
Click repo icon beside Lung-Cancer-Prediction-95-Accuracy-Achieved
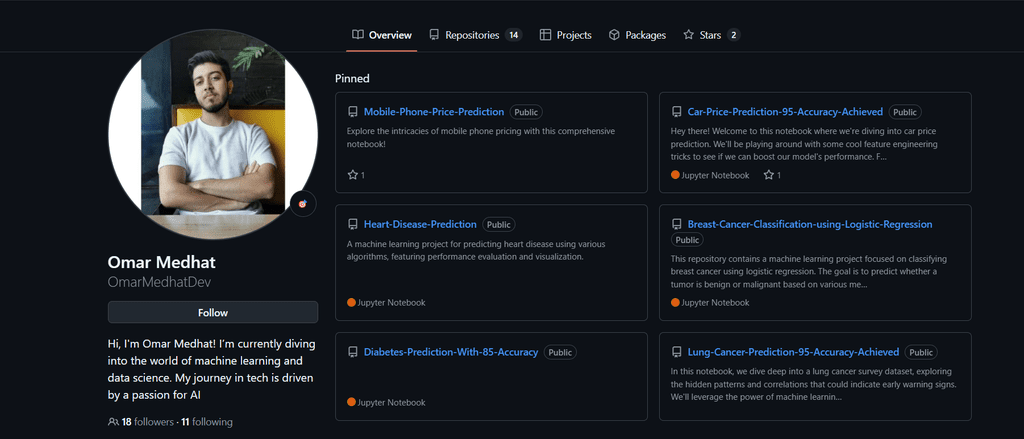click(x=677, y=352)
